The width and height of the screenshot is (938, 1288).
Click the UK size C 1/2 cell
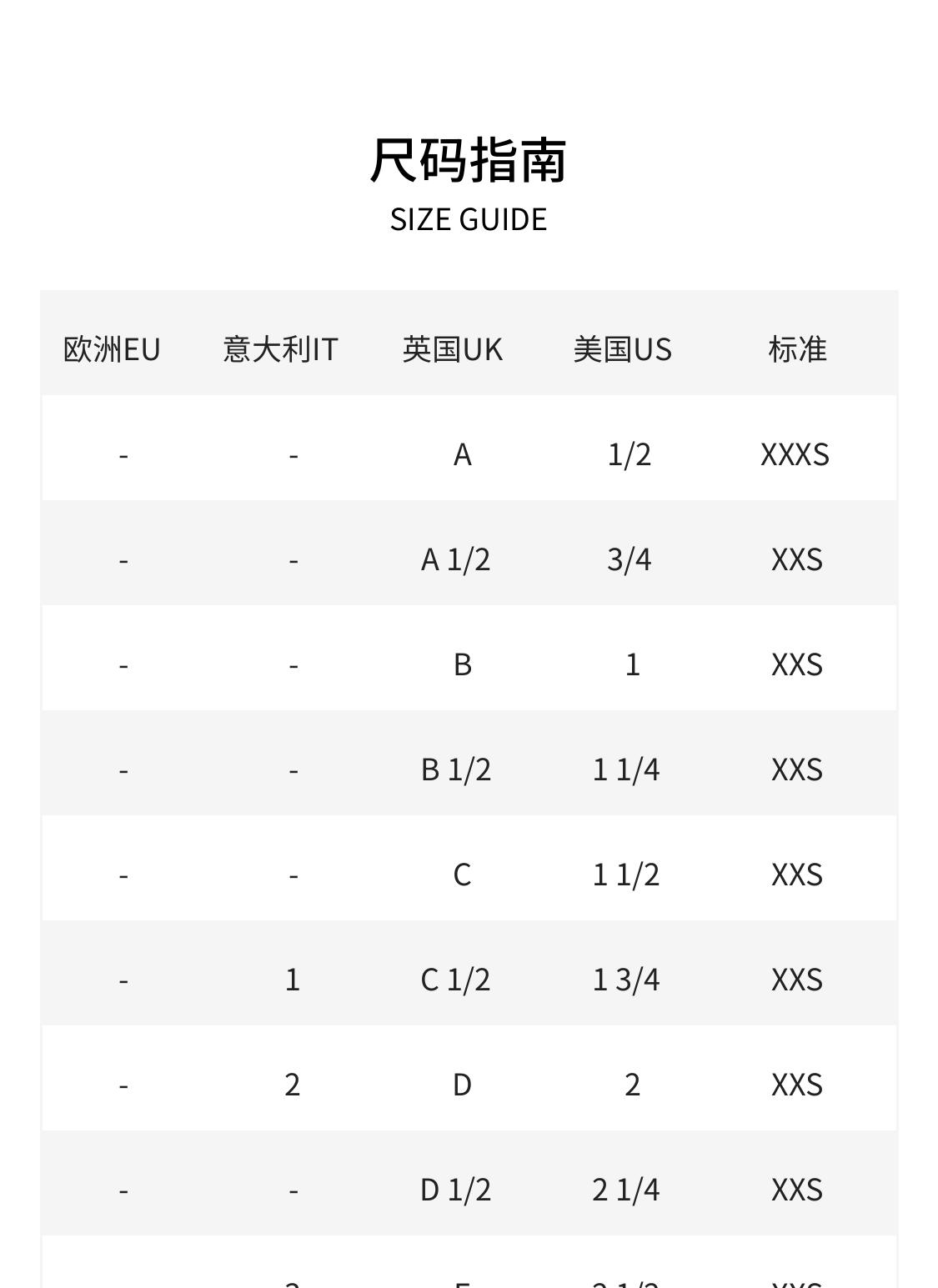pos(456,980)
